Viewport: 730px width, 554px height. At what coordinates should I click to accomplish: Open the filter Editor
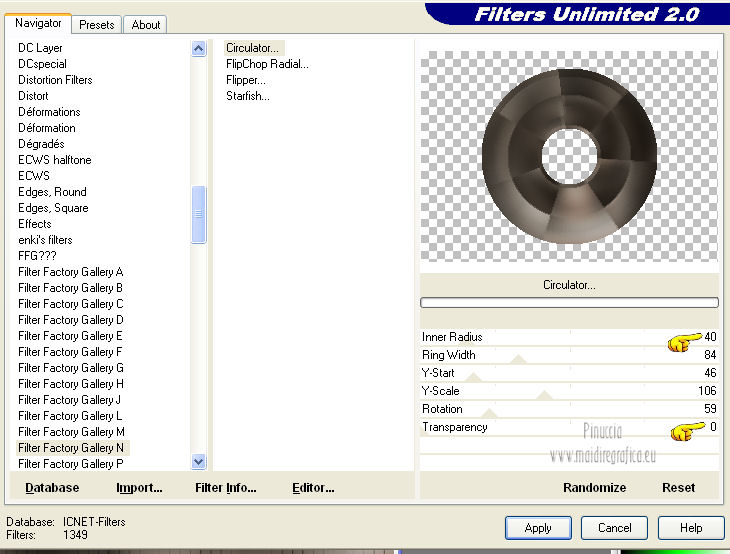tap(313, 488)
